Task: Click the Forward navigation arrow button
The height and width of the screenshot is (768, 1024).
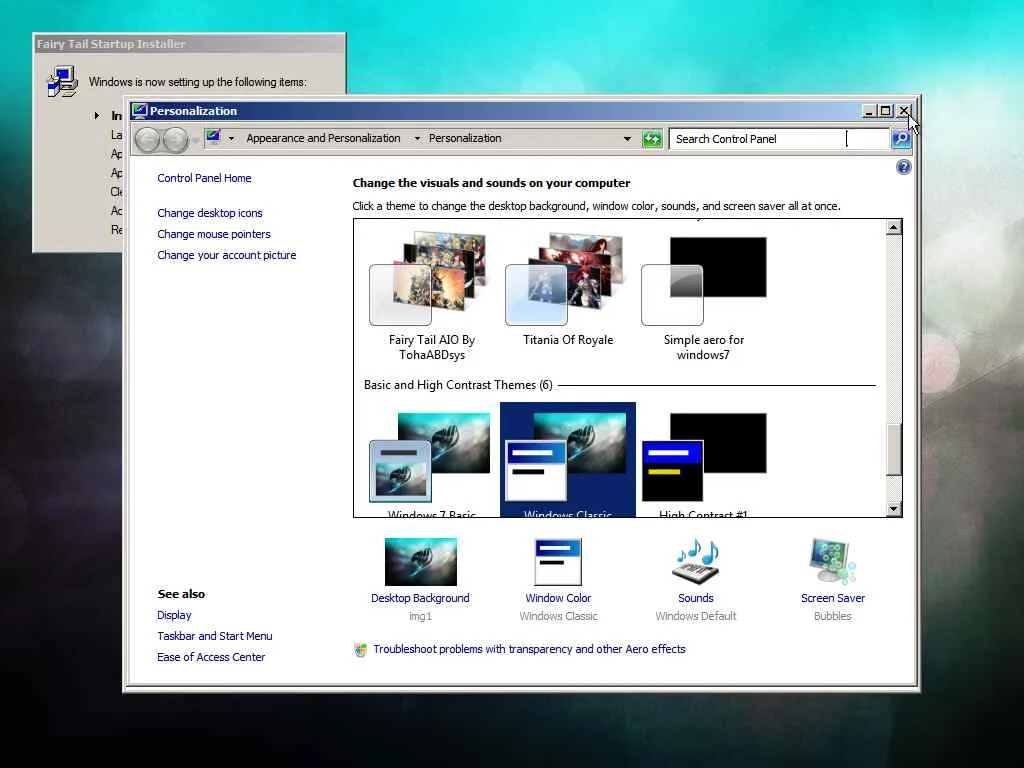Action: pyautogui.click(x=175, y=139)
